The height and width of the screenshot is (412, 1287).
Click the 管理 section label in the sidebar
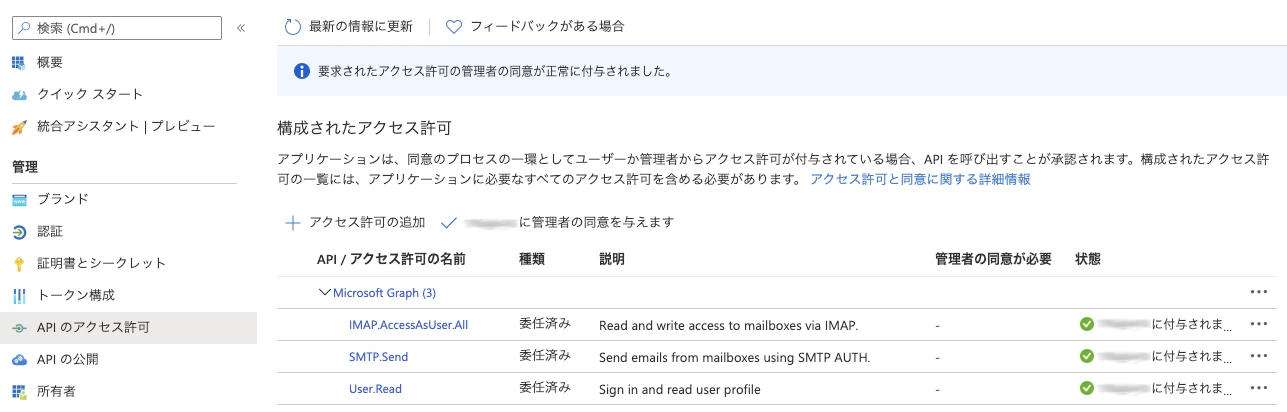point(24,167)
